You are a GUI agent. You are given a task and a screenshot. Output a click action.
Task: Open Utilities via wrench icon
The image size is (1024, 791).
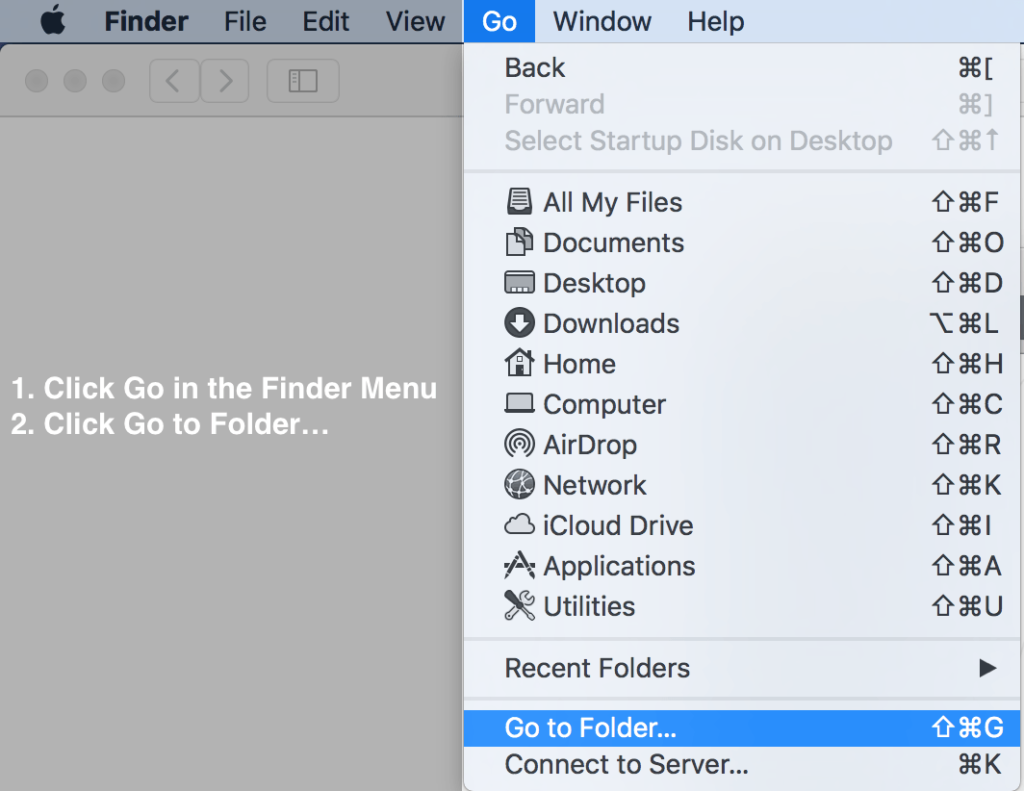click(x=519, y=606)
